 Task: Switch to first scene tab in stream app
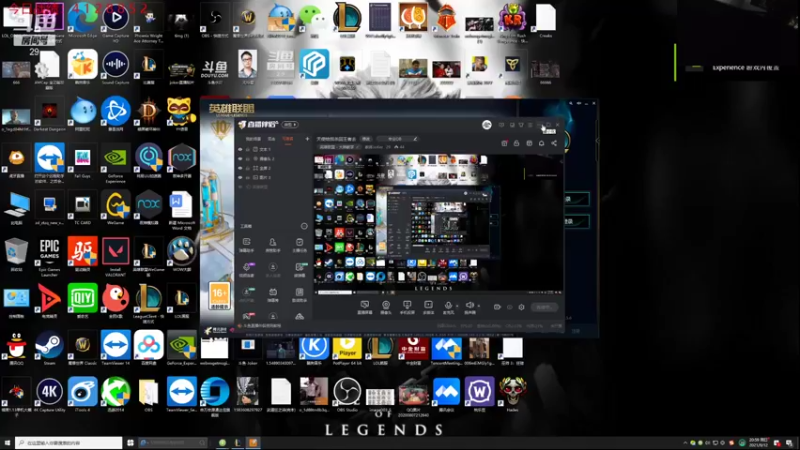pos(253,139)
